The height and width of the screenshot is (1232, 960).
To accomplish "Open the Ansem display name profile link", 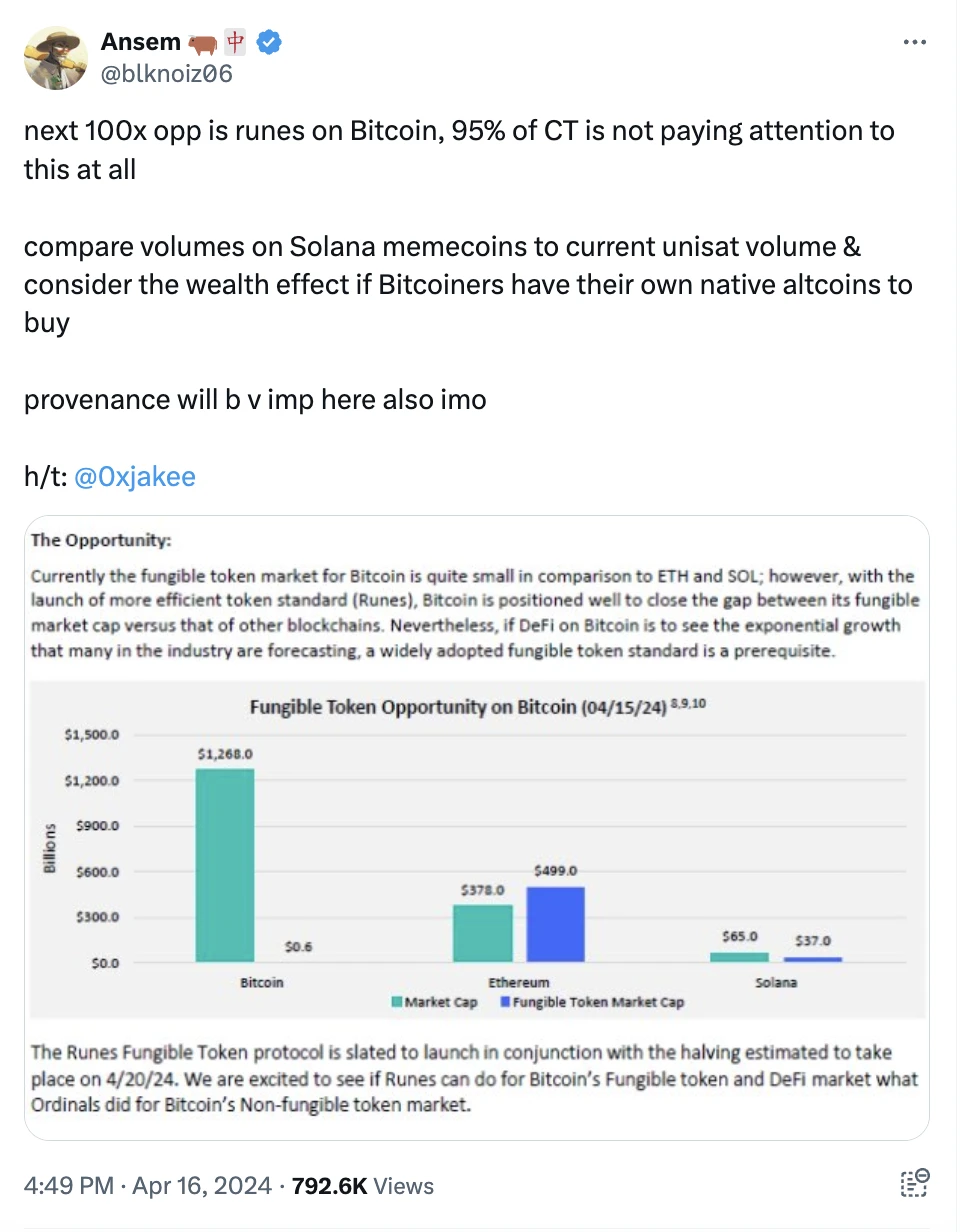I will [140, 42].
